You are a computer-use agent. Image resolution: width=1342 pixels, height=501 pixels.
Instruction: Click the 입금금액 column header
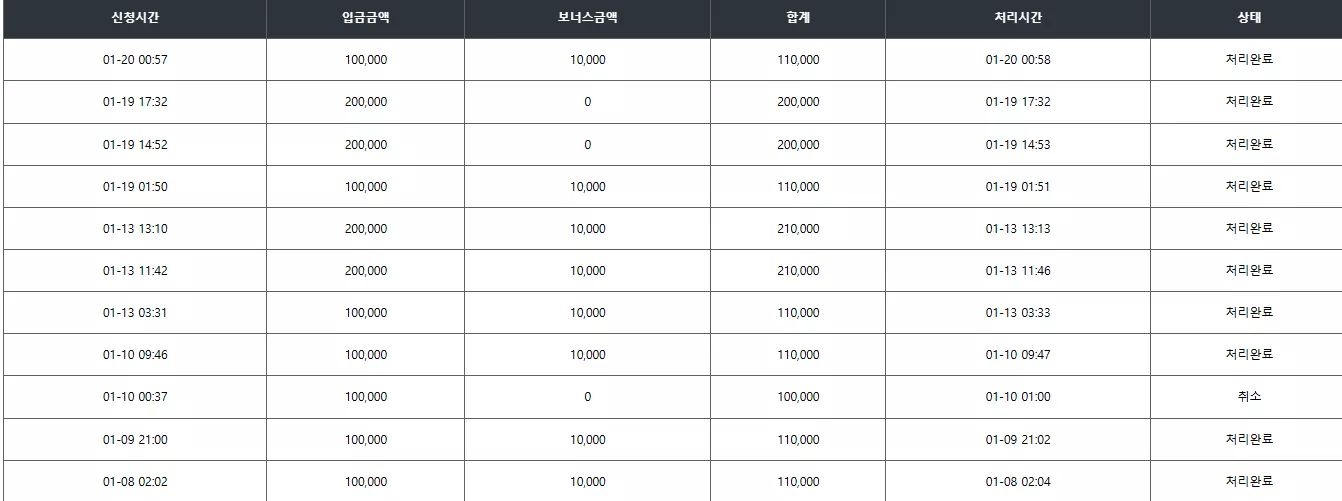(x=365, y=18)
